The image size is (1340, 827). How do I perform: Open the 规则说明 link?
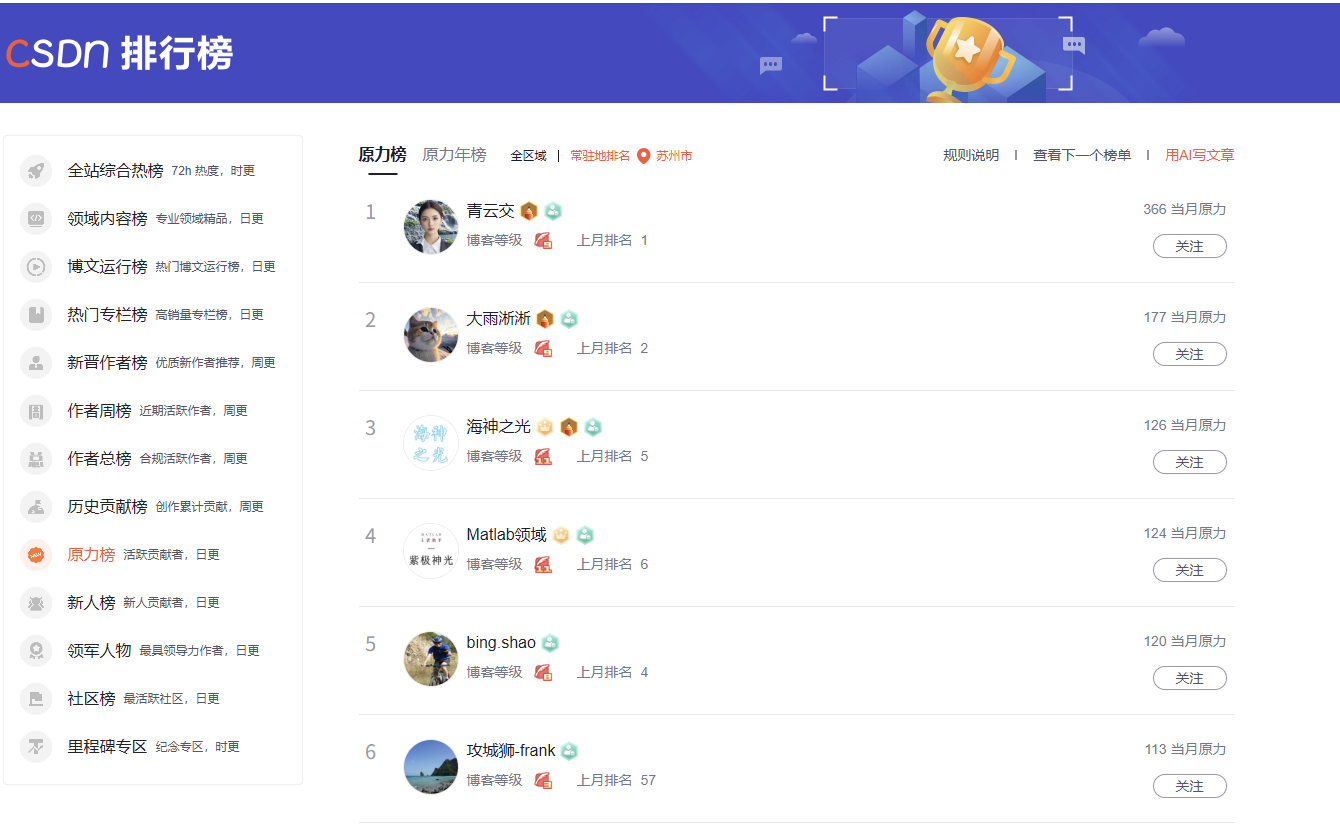pos(971,155)
